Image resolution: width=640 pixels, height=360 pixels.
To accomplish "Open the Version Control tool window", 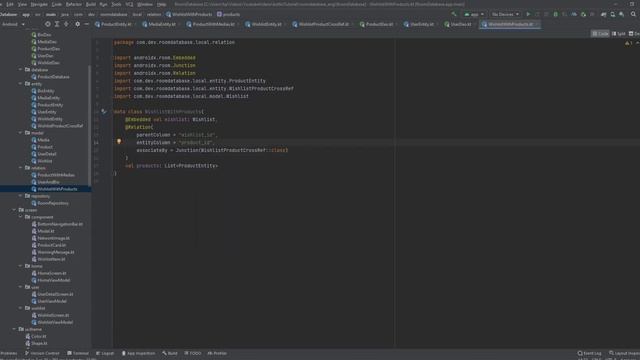I will [42, 353].
